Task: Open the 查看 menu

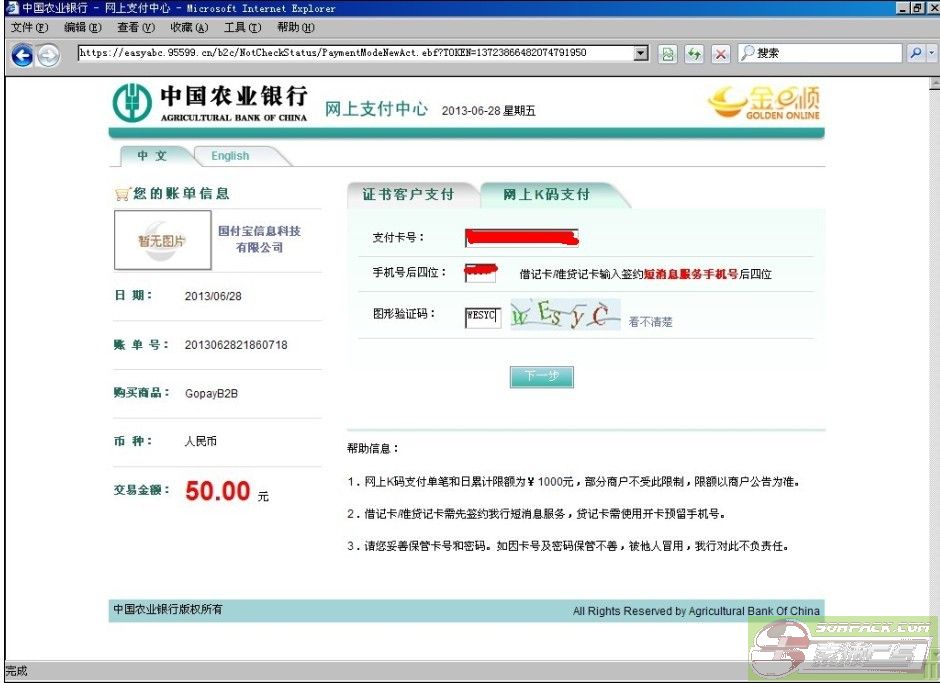Action: [136, 28]
